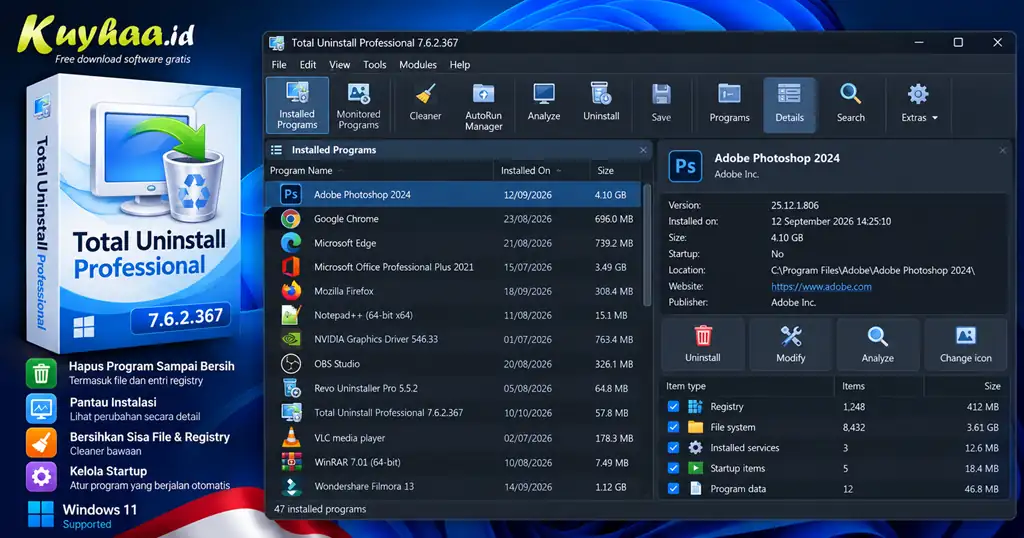Open the Extras gear dropdown

(x=919, y=105)
